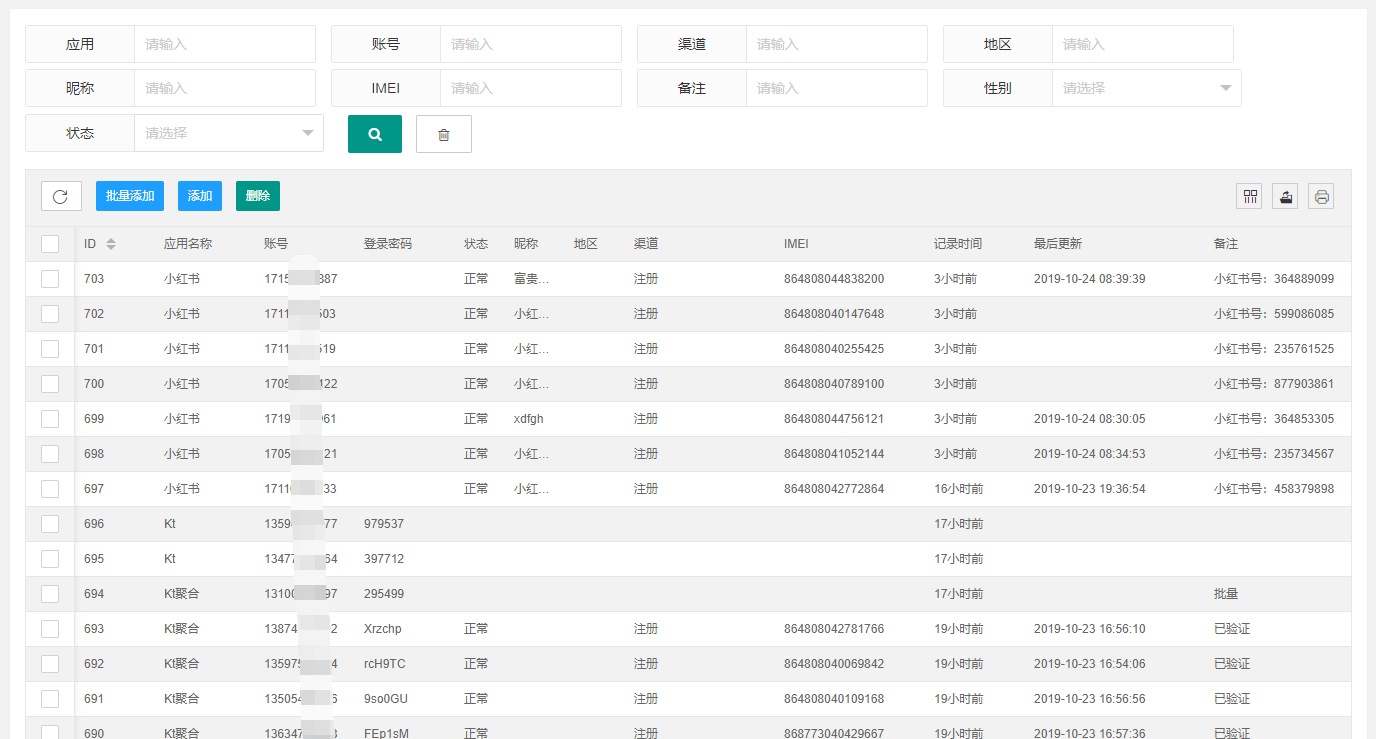Viewport: 1376px width, 739px height.
Task: Click password cell 397712
Action: pos(384,559)
